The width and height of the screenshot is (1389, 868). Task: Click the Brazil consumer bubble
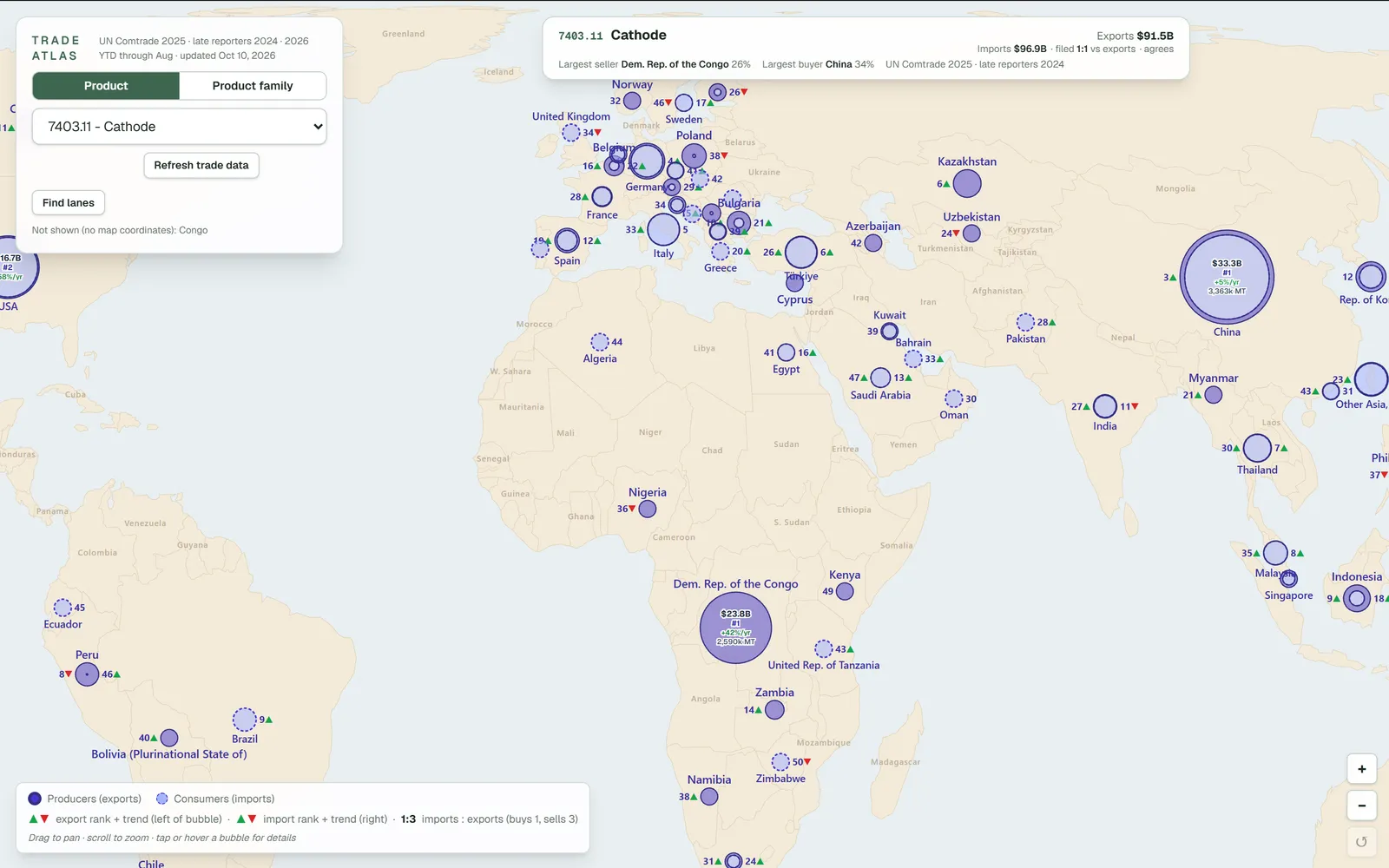[x=245, y=720]
